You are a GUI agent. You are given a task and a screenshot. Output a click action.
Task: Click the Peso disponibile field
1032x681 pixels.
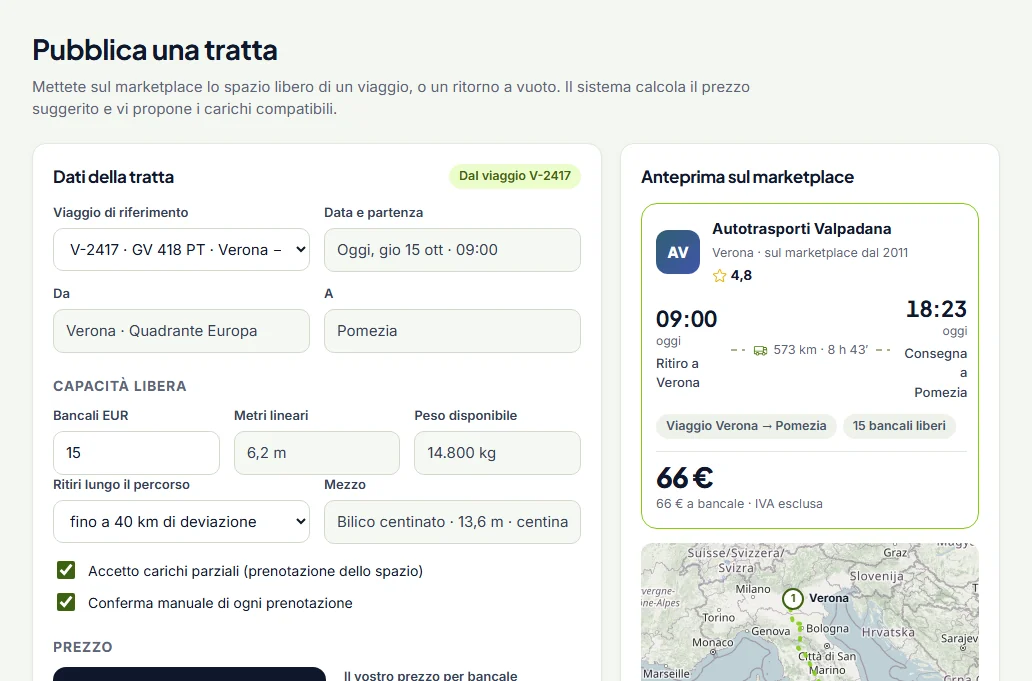[497, 453]
